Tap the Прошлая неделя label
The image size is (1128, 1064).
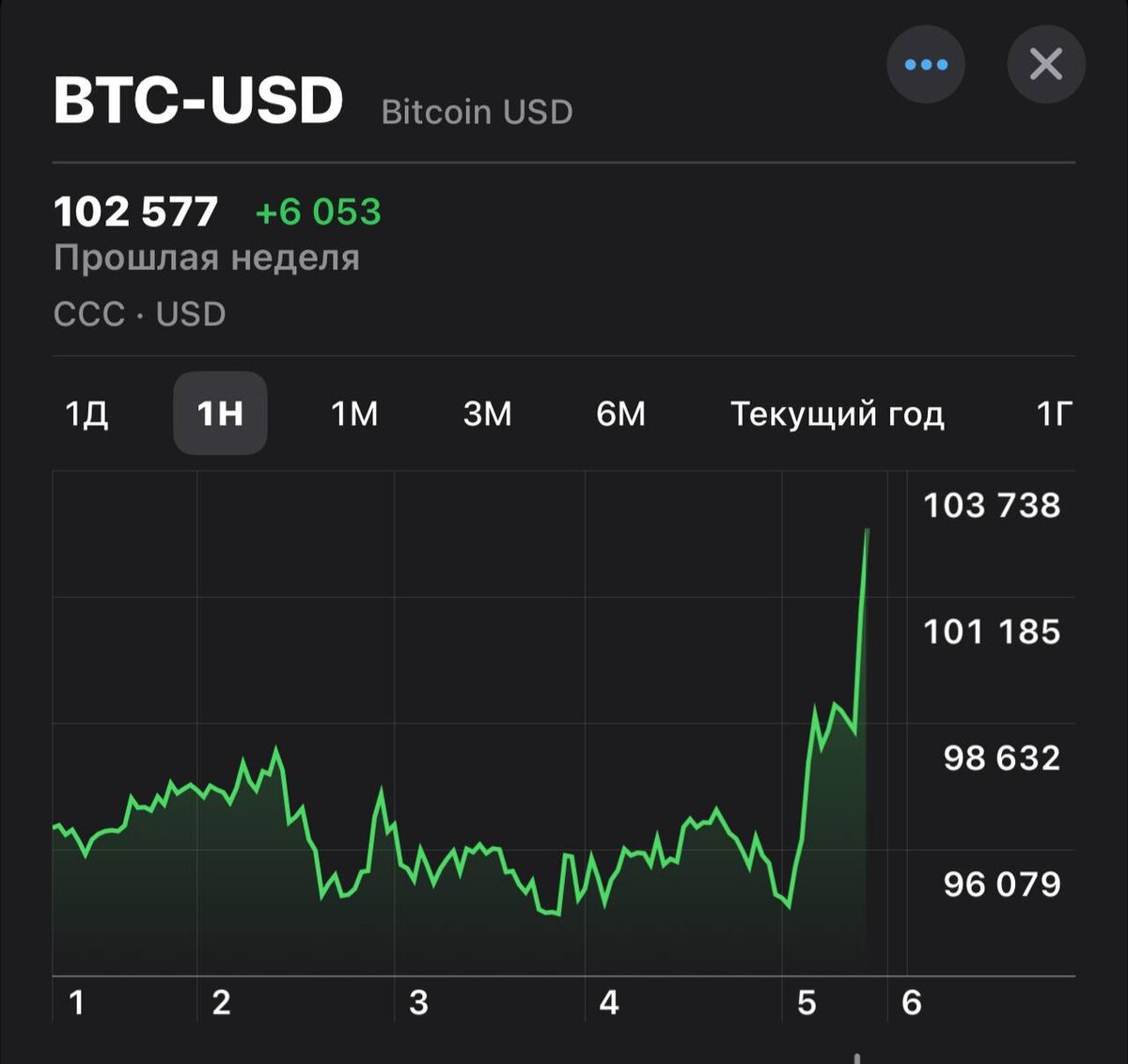tap(207, 258)
